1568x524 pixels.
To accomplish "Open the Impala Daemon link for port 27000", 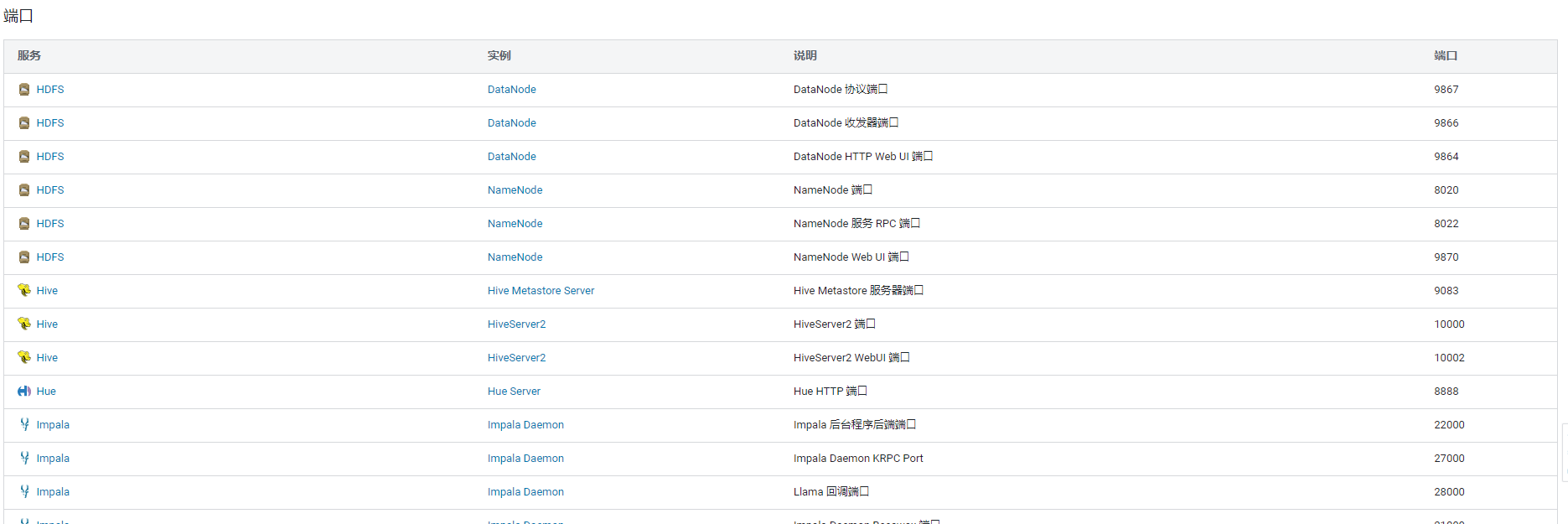I will (x=526, y=459).
